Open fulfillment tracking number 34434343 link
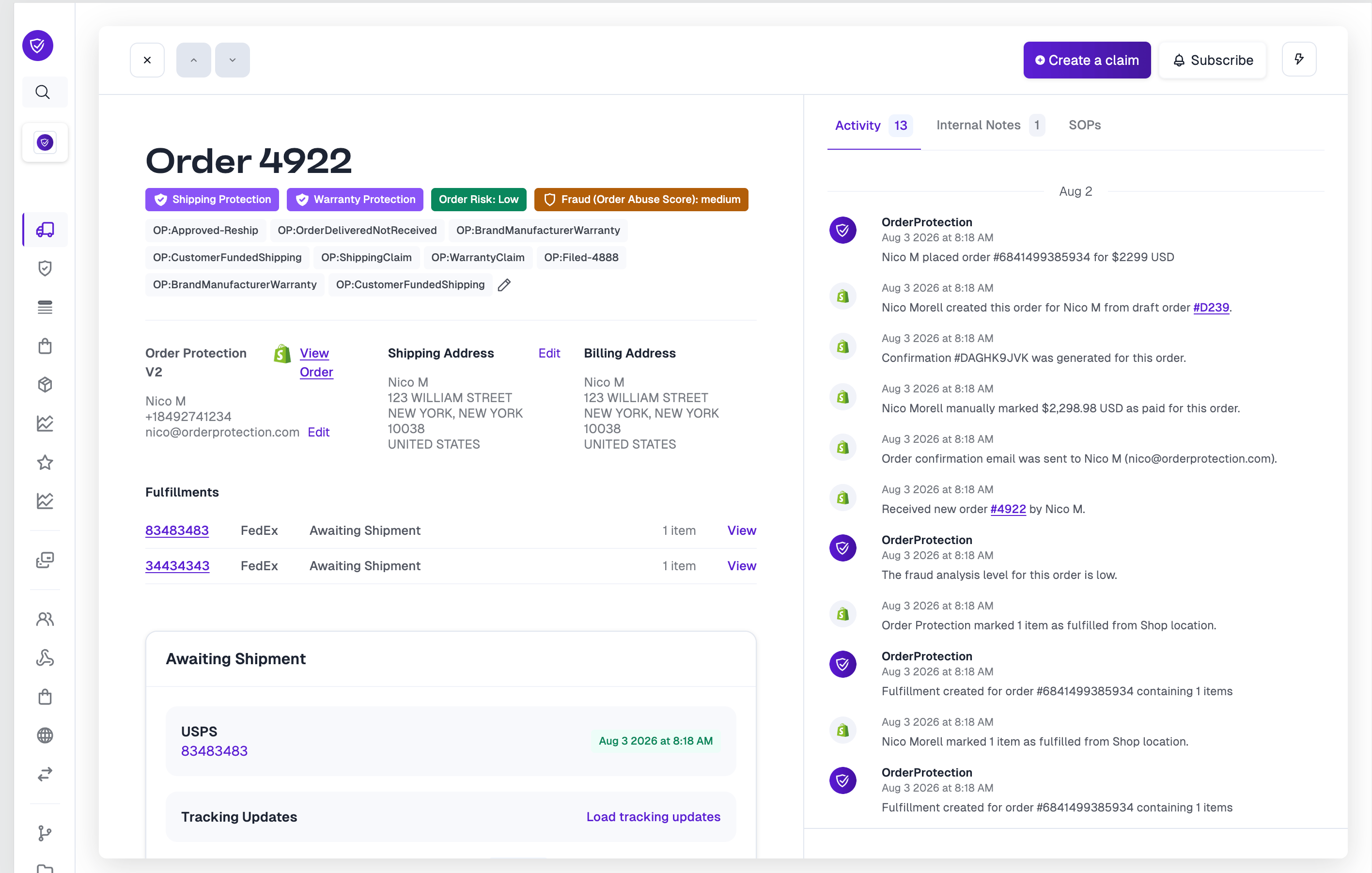 (177, 566)
